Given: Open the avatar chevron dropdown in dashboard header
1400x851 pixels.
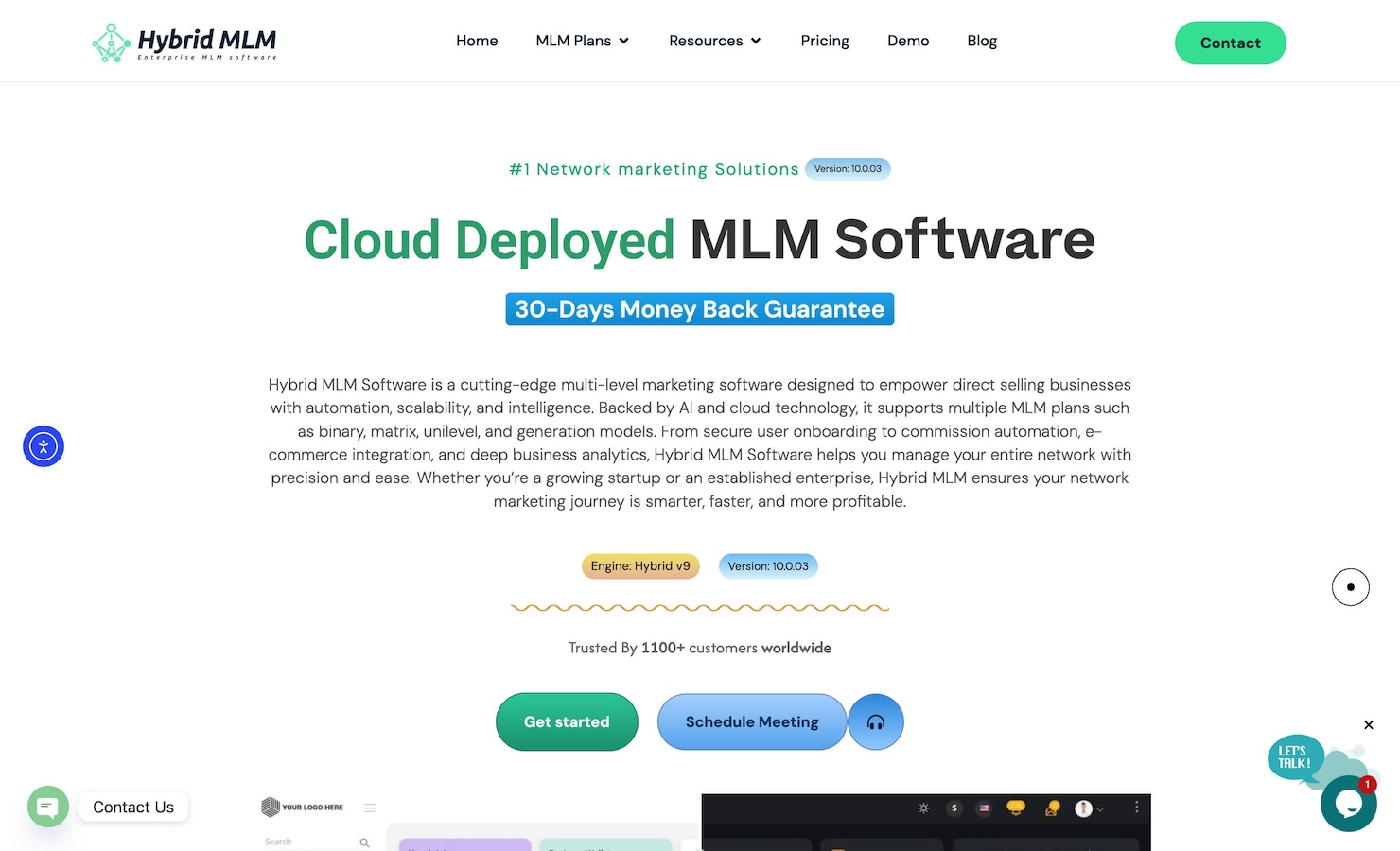Looking at the screenshot, I should click(1100, 808).
